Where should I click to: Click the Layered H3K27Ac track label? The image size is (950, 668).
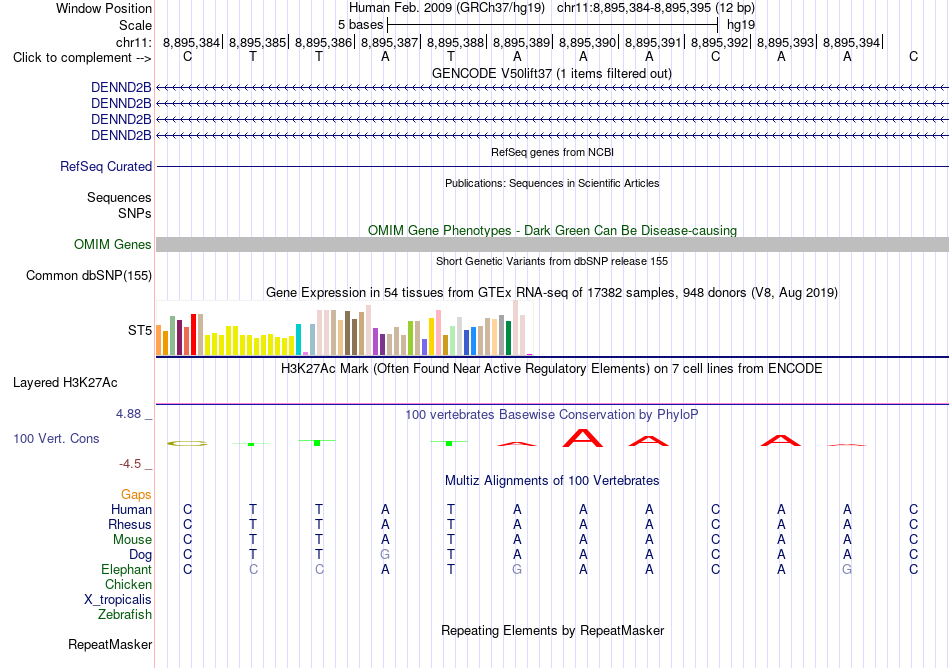65,383
